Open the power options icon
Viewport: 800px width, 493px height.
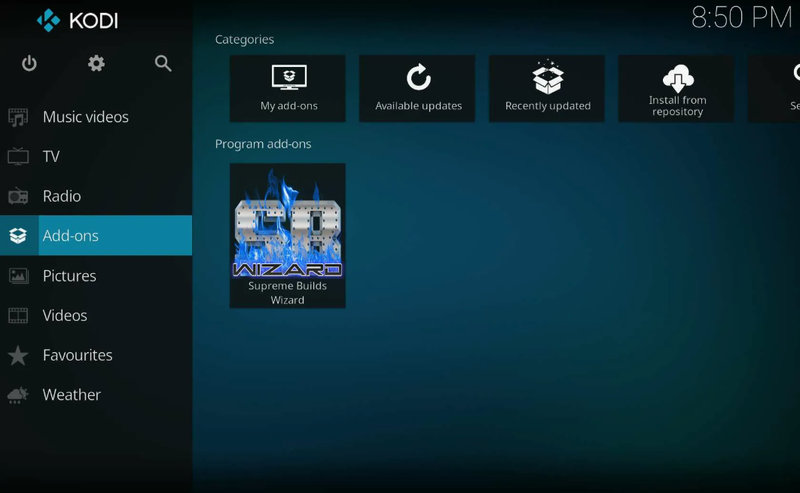point(29,63)
